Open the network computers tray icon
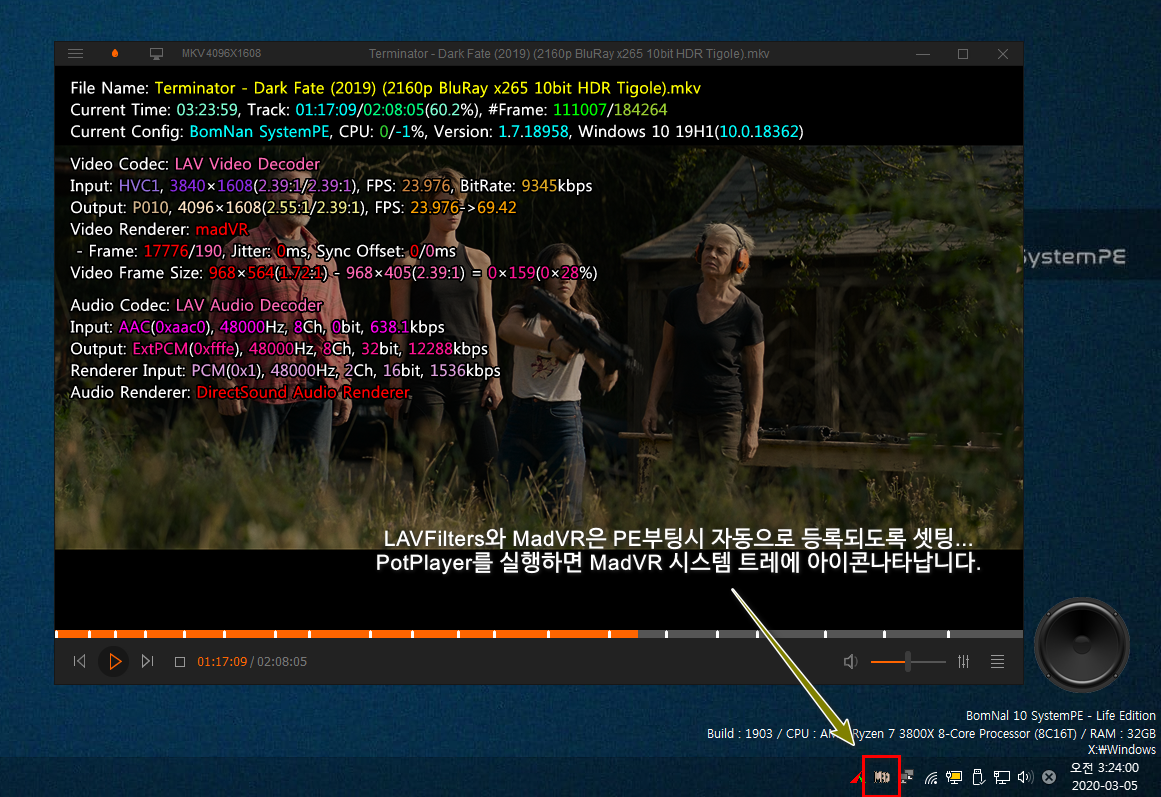 [907, 777]
